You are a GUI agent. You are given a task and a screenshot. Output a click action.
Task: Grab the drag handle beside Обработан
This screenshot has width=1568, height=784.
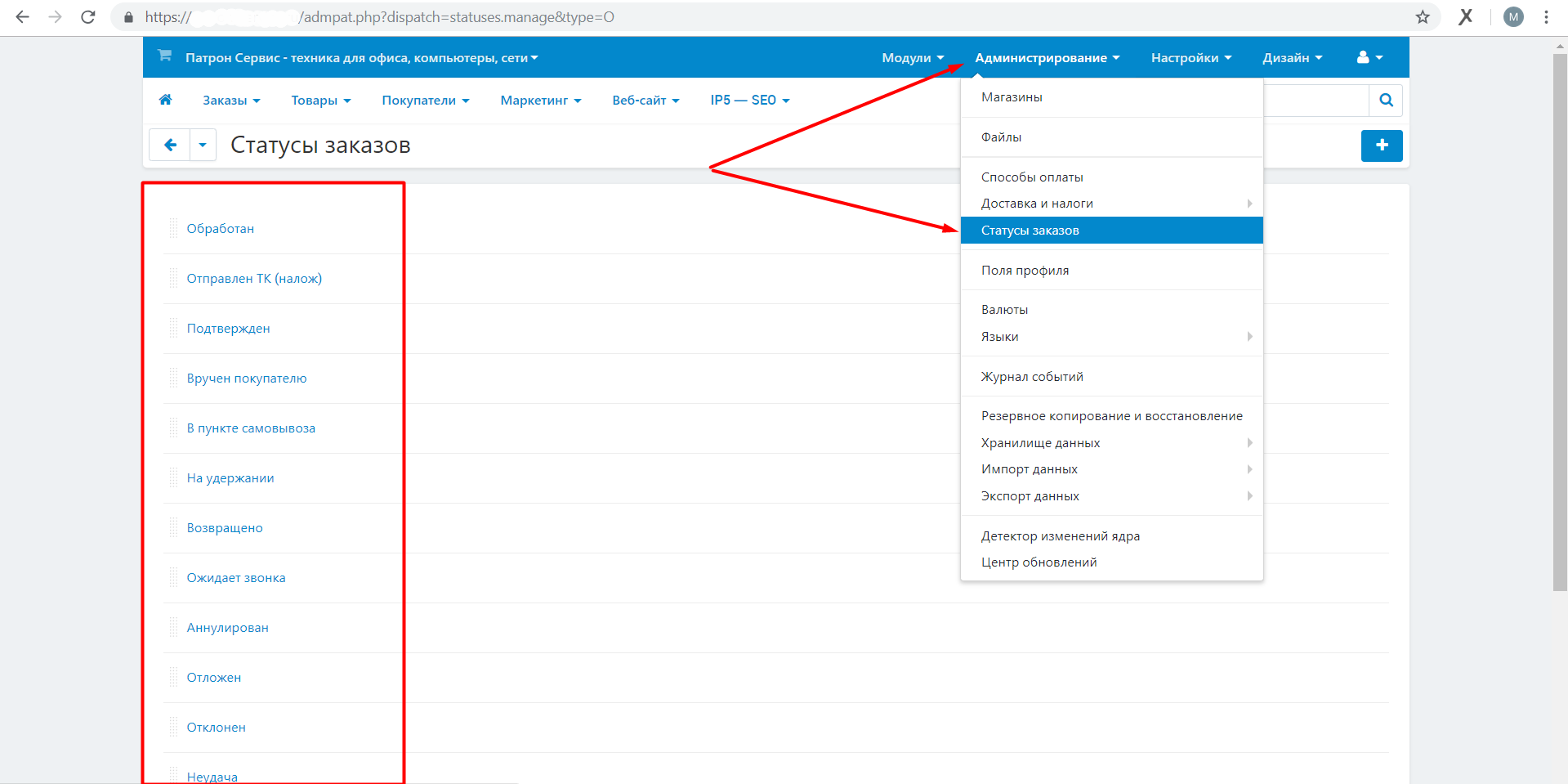point(173,228)
